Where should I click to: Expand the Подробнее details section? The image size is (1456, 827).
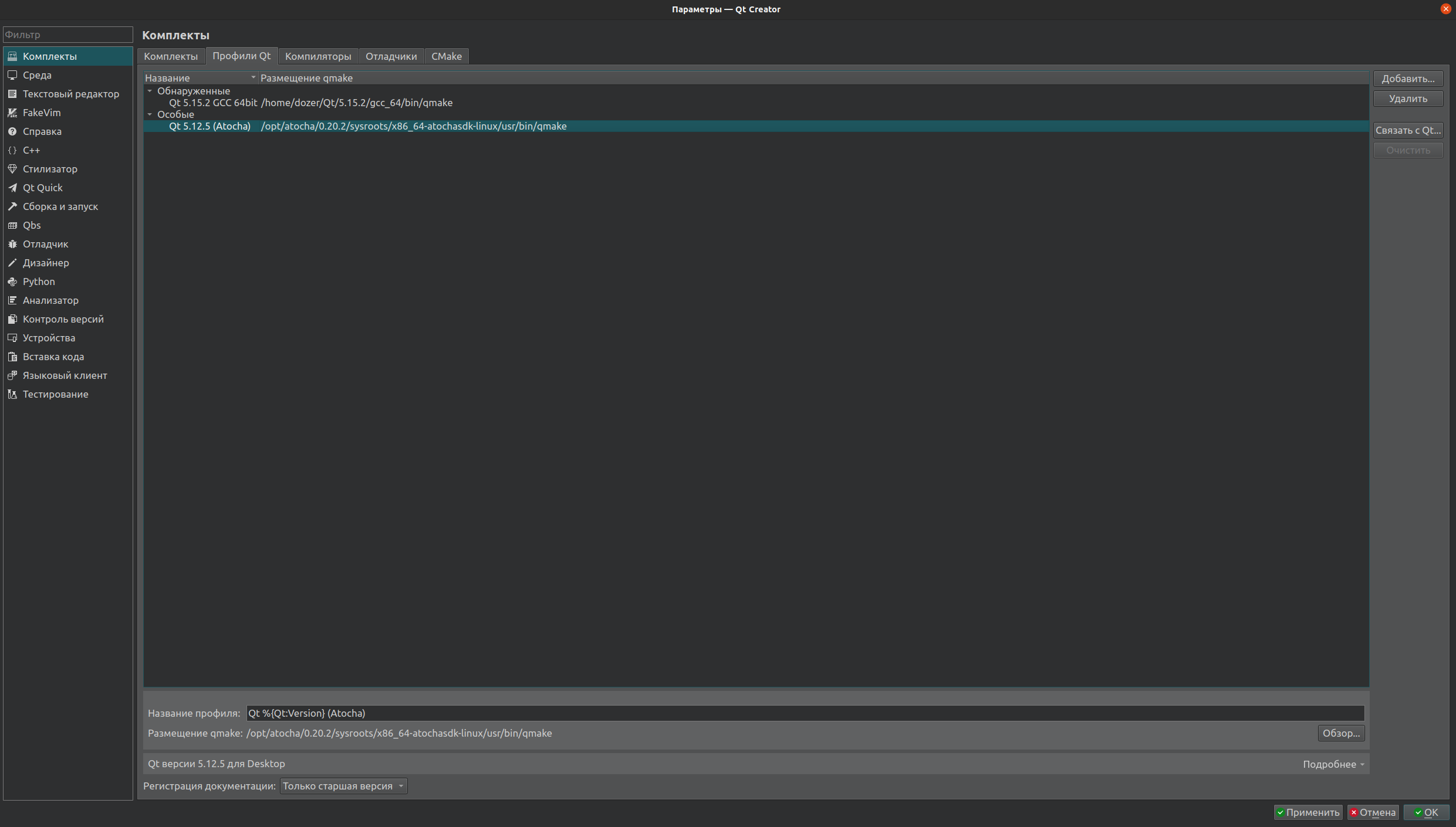(x=1333, y=764)
